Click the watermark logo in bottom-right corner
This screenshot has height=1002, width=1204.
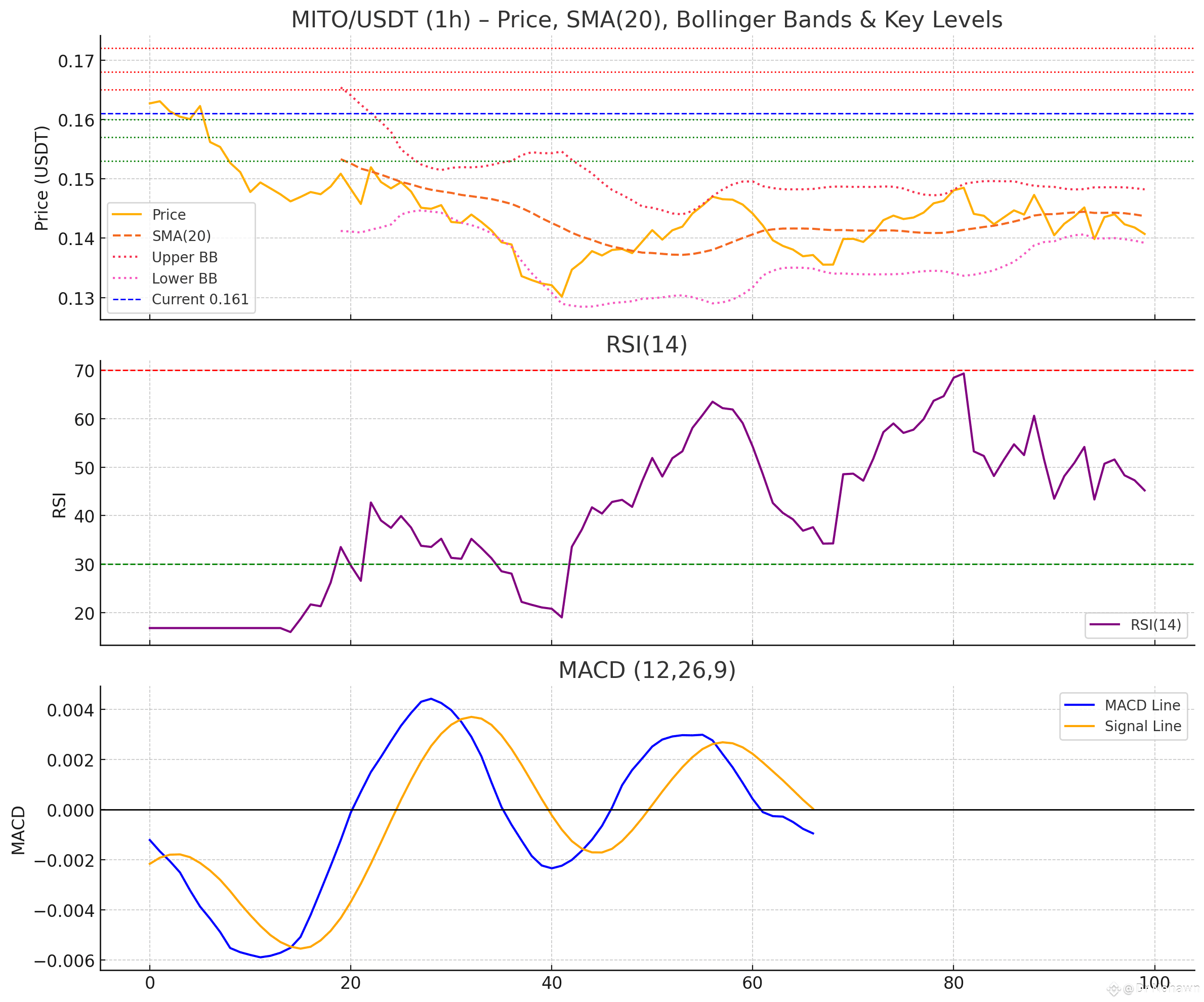[1113, 989]
